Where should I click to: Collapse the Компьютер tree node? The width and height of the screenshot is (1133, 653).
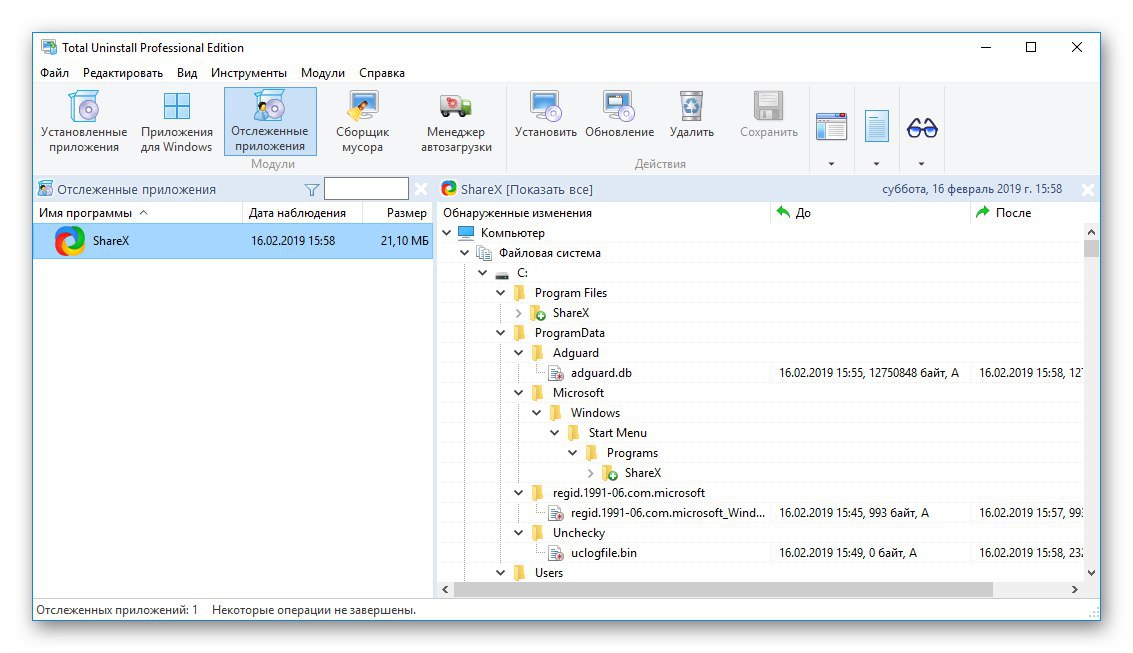447,233
